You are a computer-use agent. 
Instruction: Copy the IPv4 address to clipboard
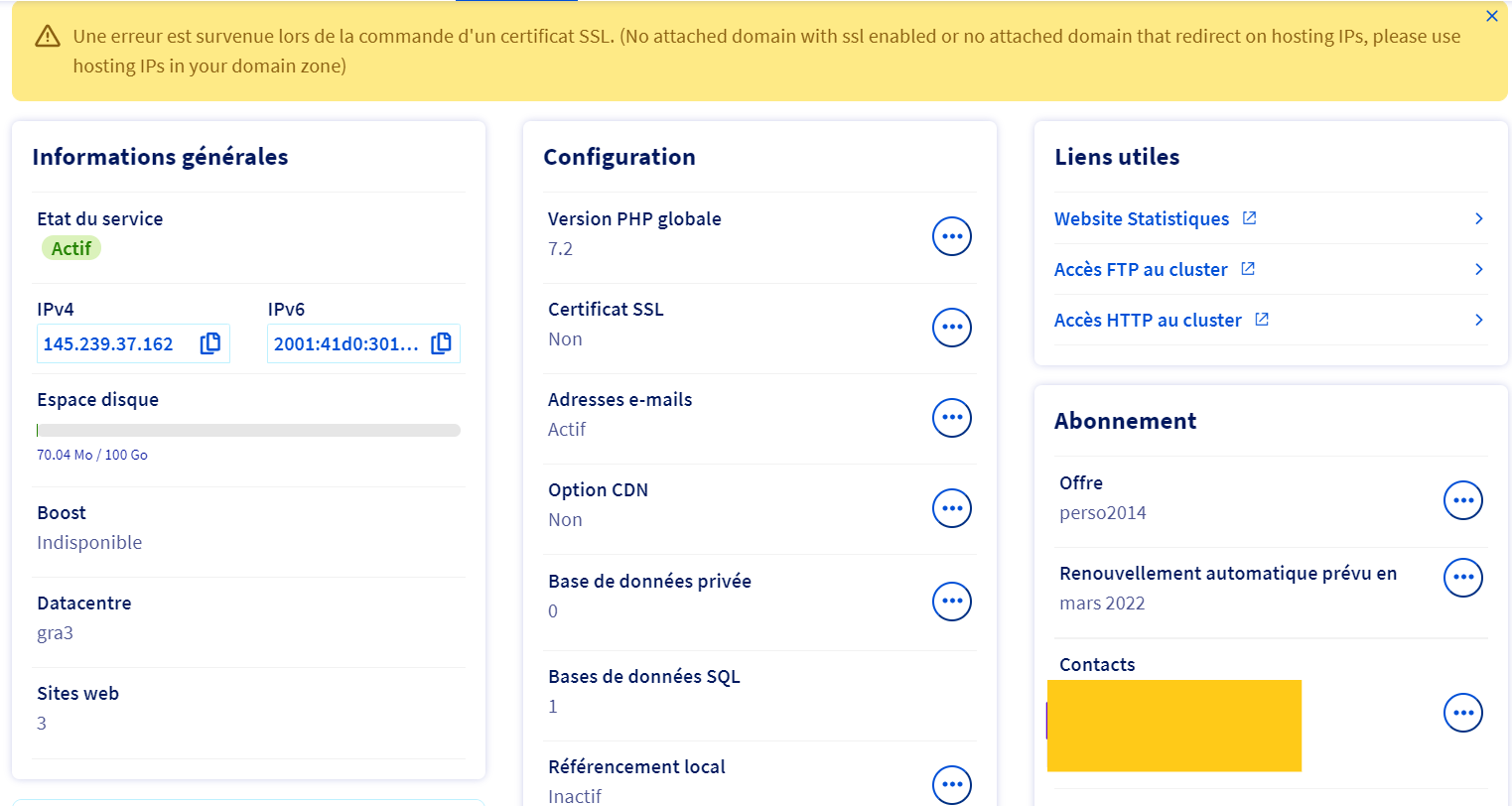[209, 343]
